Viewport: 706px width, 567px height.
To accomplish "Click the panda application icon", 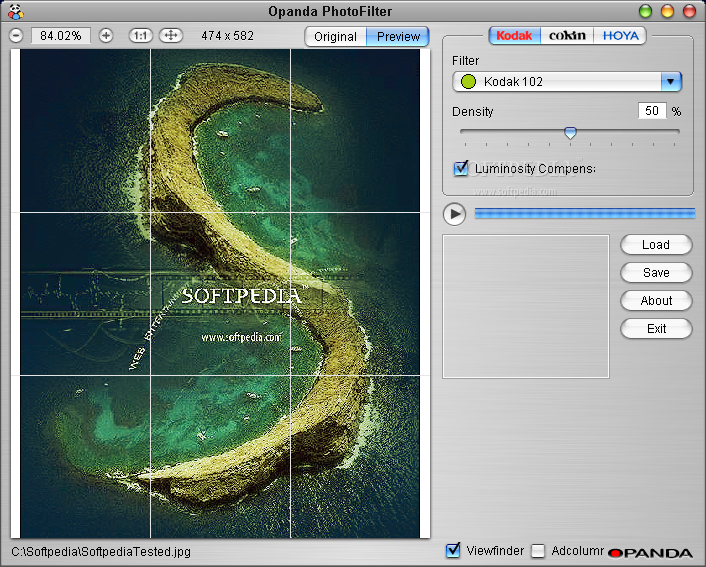I will click(15, 12).
